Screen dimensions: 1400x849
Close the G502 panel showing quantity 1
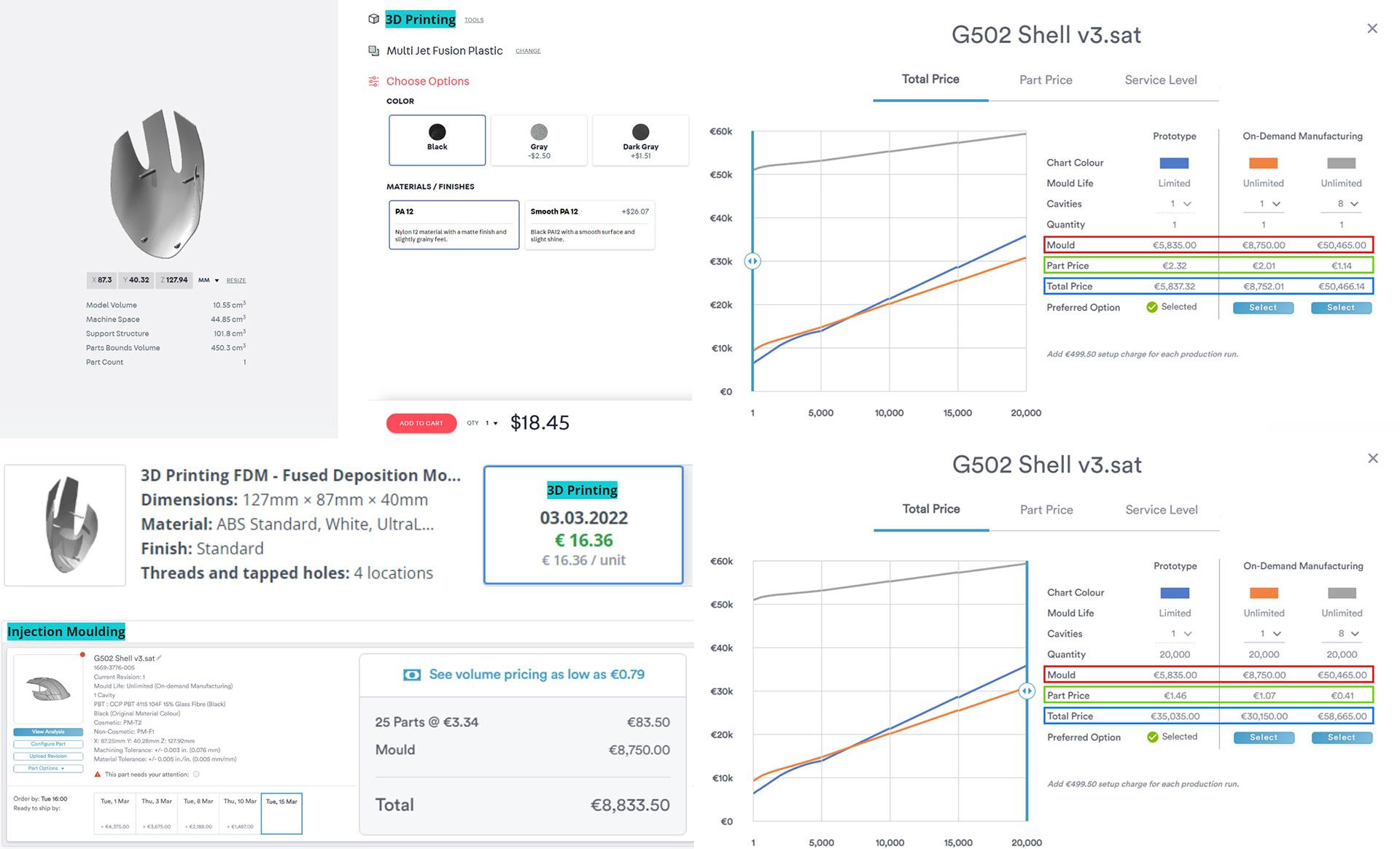click(1372, 28)
